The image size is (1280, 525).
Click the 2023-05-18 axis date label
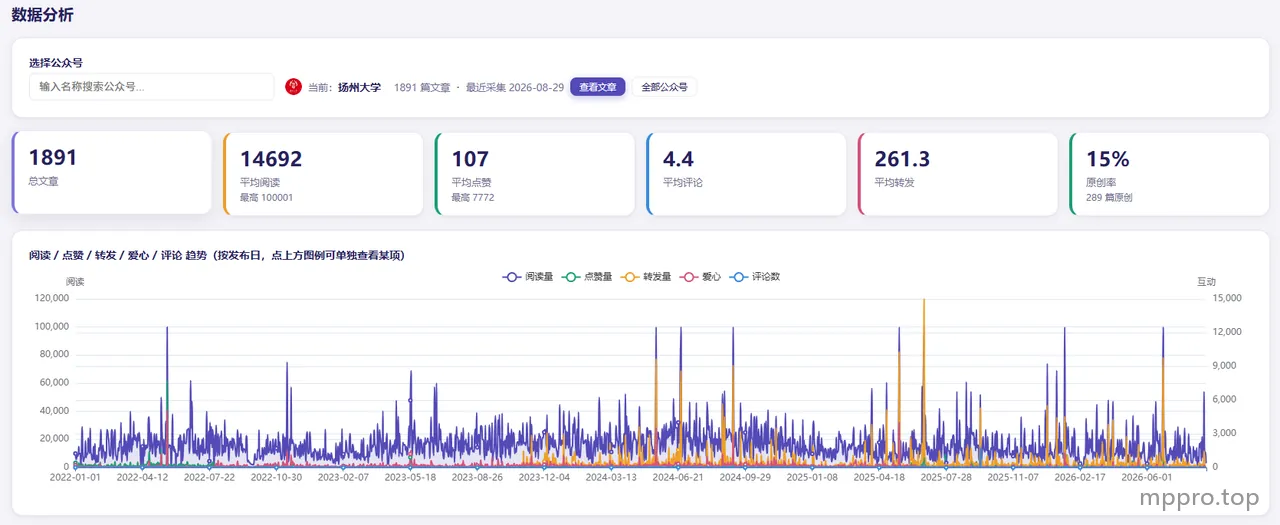point(410,478)
